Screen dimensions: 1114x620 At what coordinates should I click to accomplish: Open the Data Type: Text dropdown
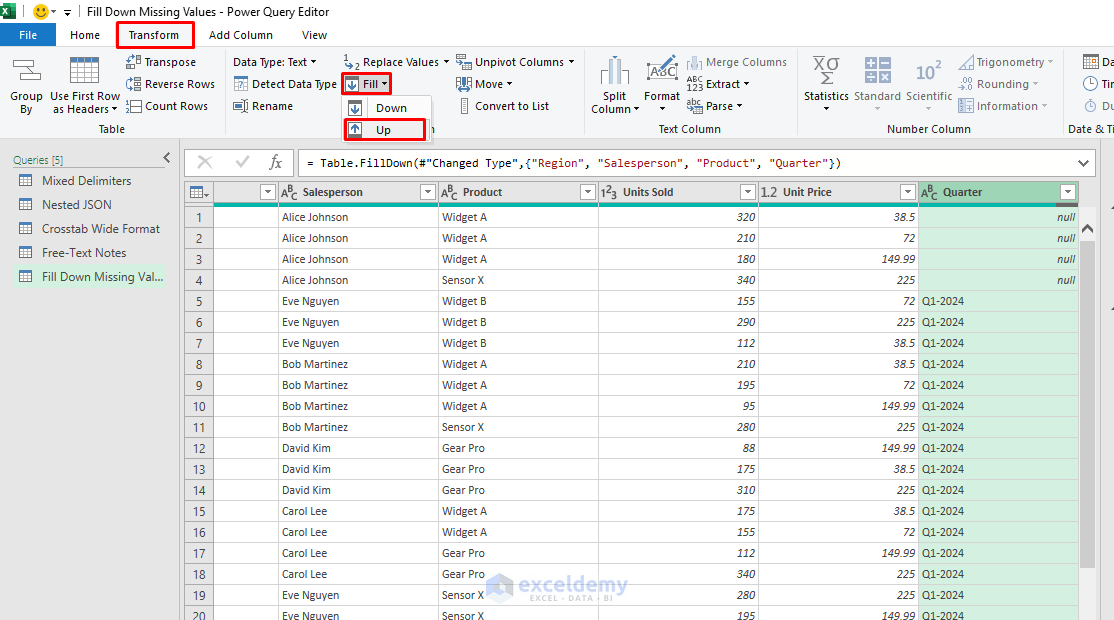(275, 62)
